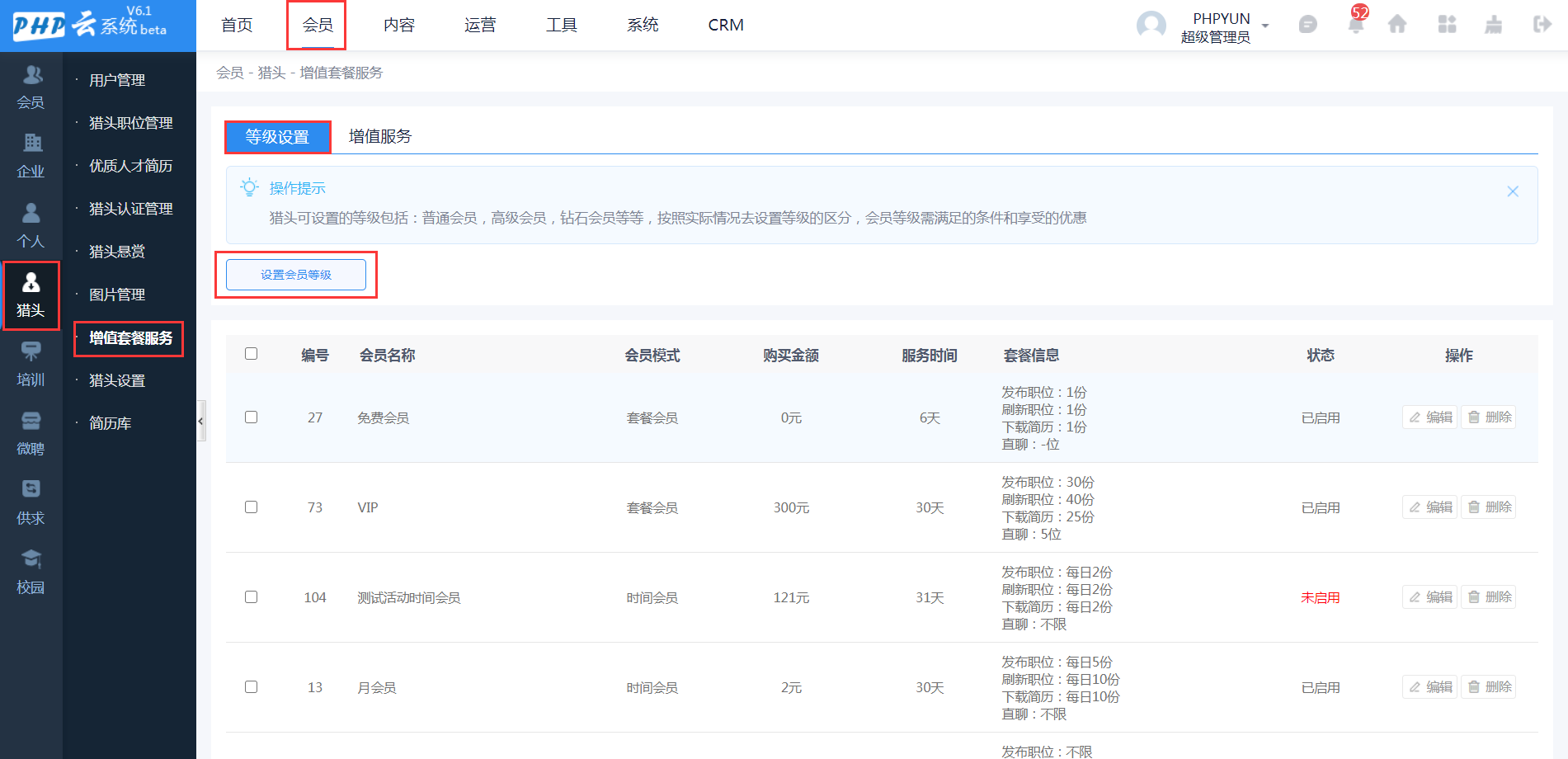Screen dimensions: 1568x759
Task: Click the 设置会员等级 button
Action: (x=296, y=275)
